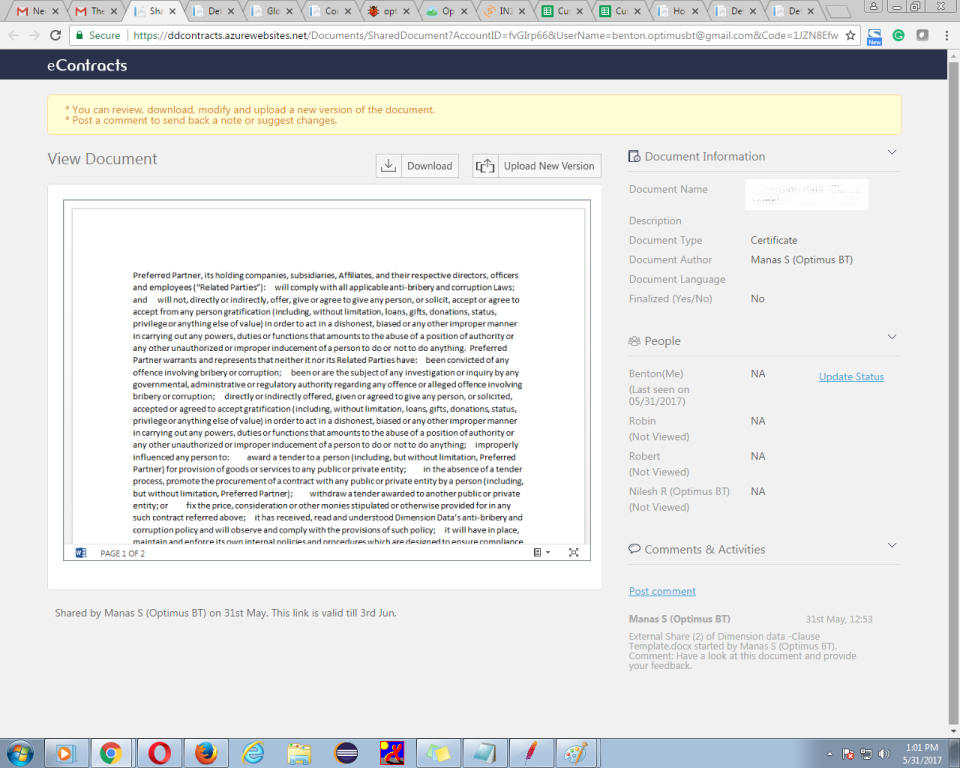The height and width of the screenshot is (768, 960).
Task: Click the Update Status link for Benton
Action: tap(850, 376)
